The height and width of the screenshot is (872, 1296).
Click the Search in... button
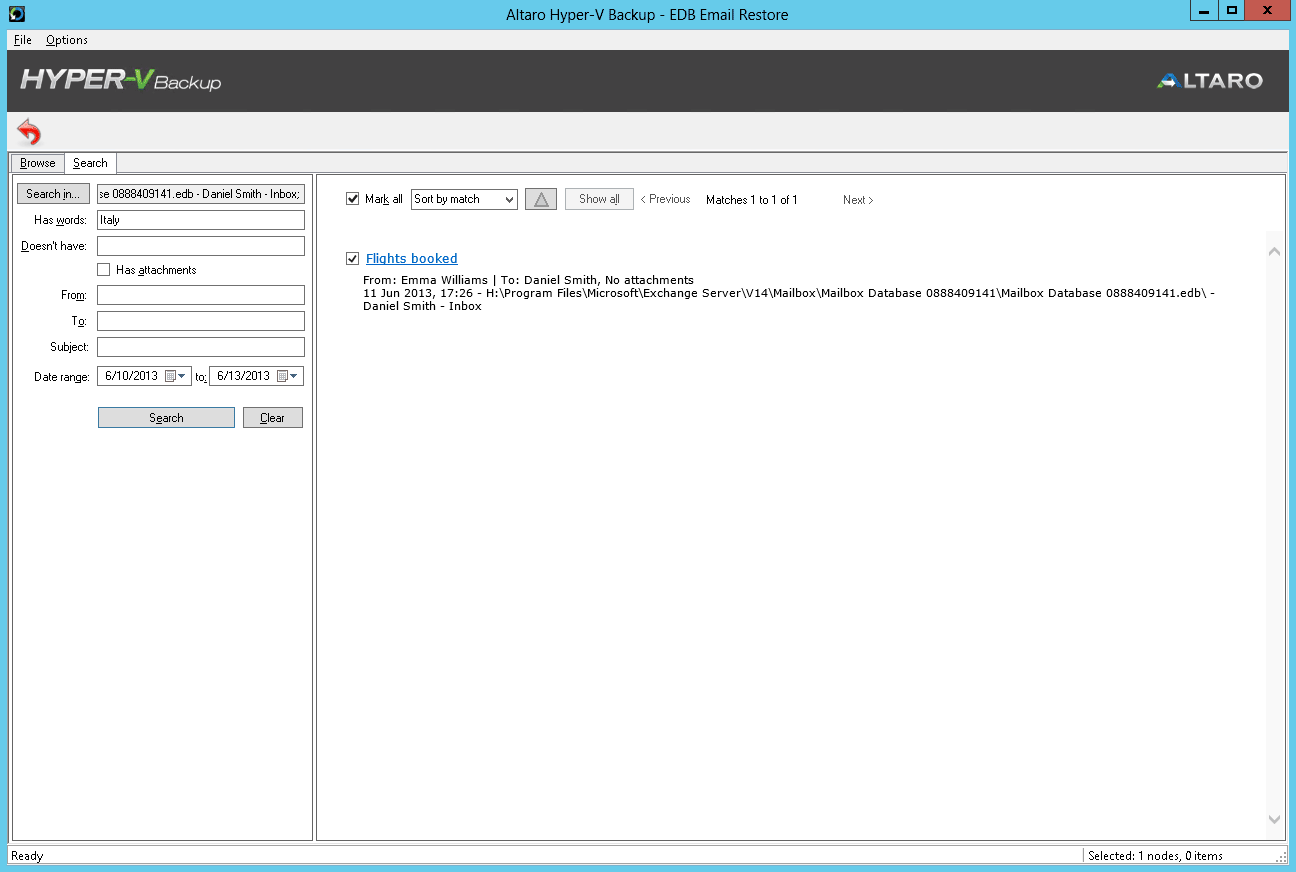(53, 194)
